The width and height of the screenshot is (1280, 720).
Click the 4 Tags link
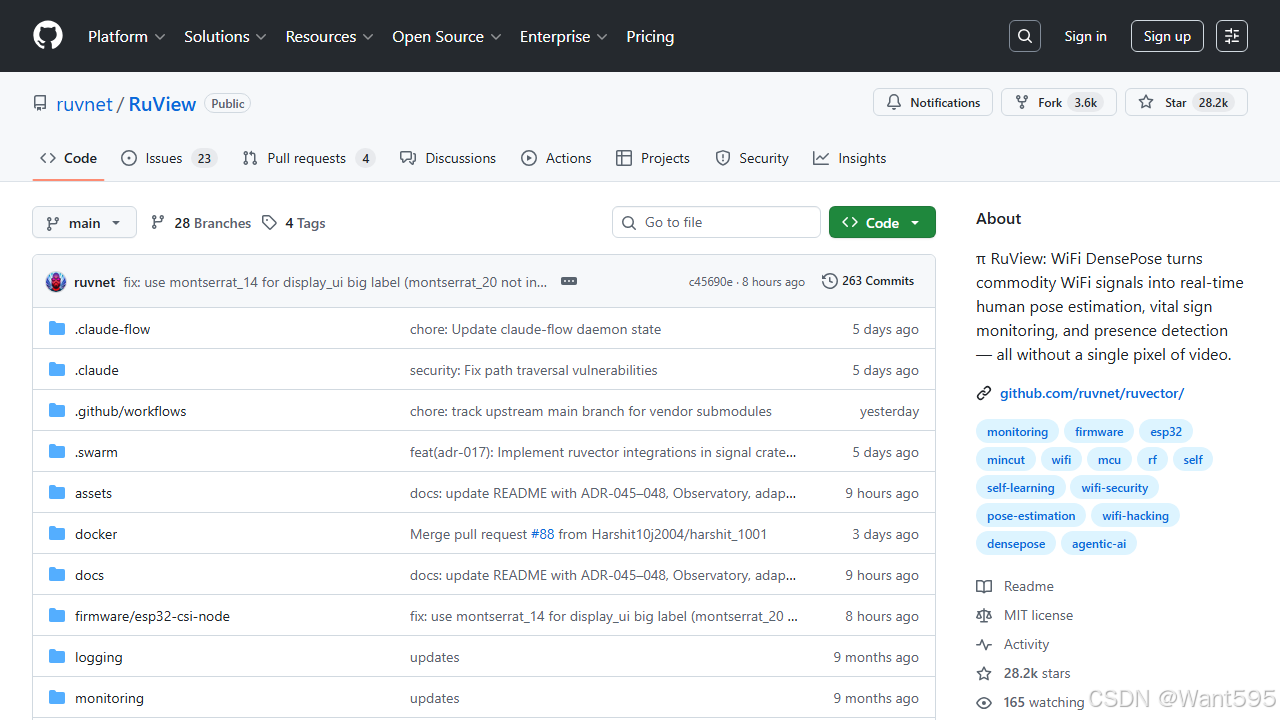294,222
